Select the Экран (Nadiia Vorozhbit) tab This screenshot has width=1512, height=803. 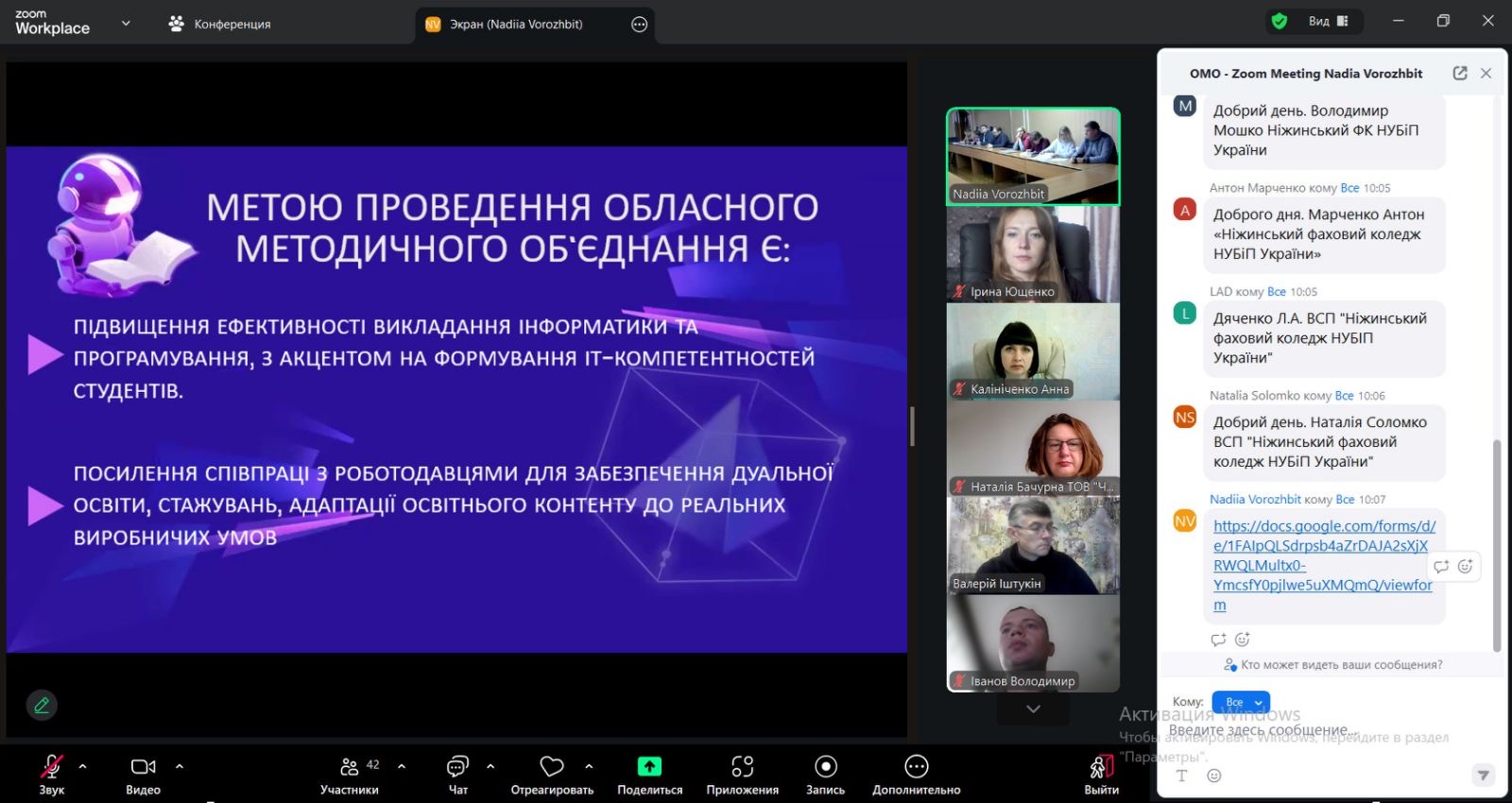[515, 25]
